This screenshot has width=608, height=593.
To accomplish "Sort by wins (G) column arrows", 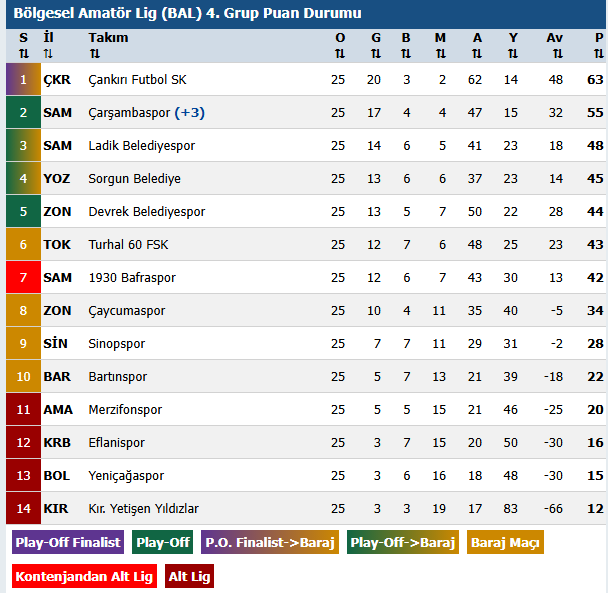I will coord(375,54).
